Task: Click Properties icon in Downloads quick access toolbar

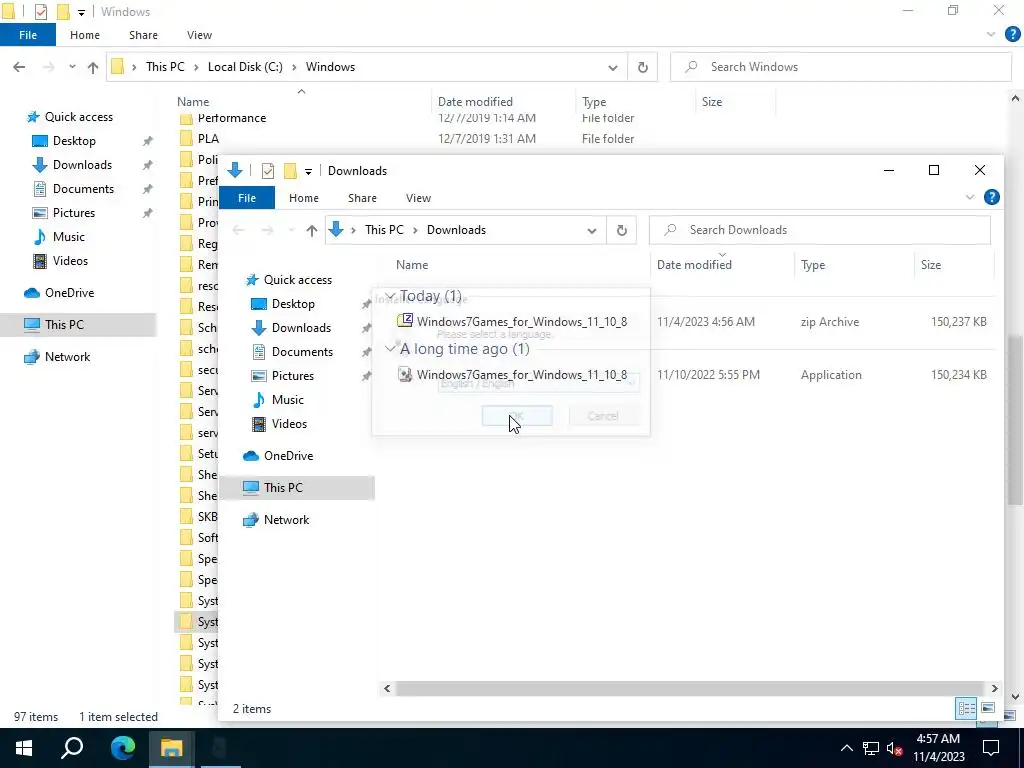Action: [268, 170]
